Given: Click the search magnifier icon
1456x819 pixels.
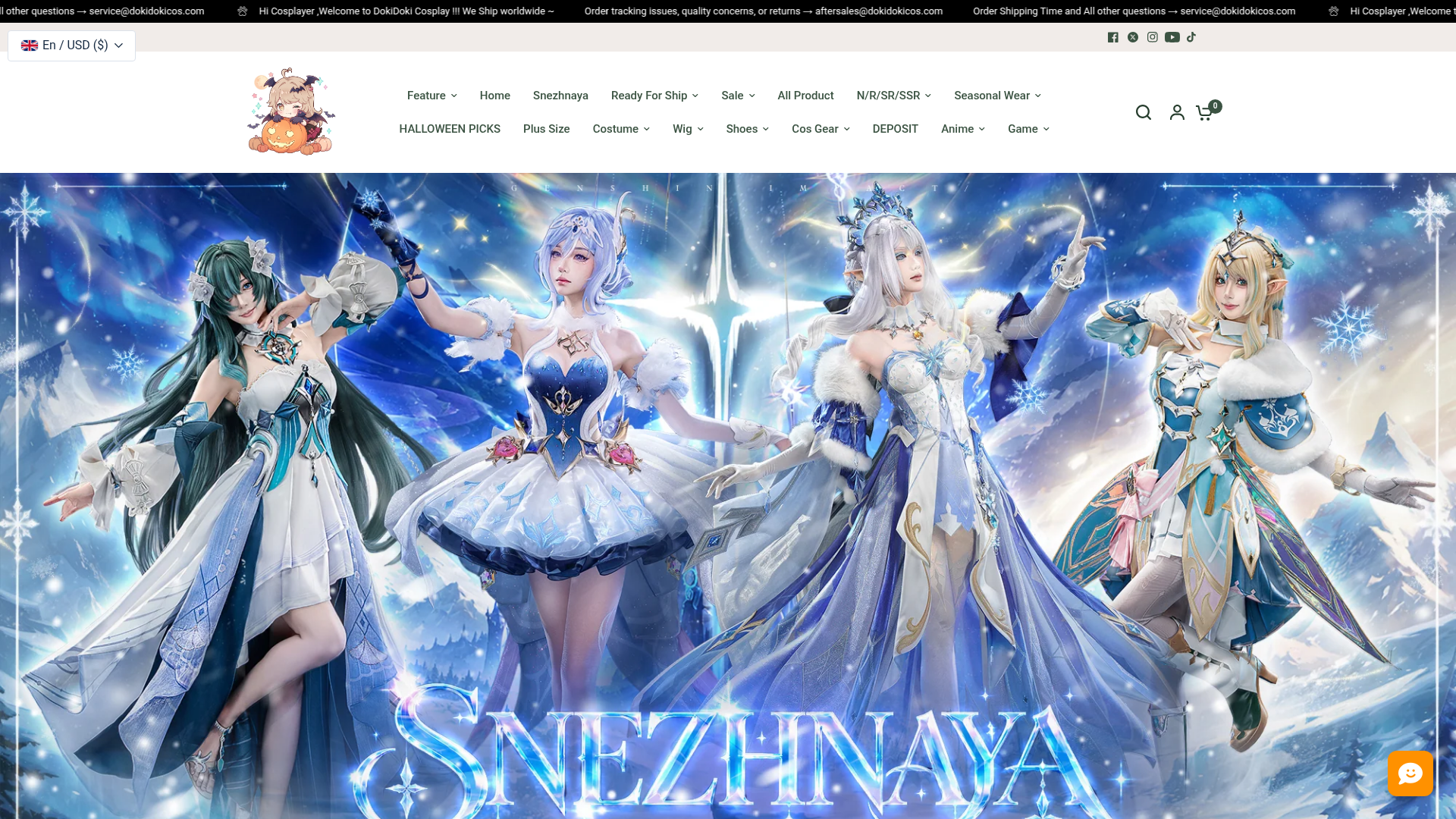Looking at the screenshot, I should [x=1144, y=112].
